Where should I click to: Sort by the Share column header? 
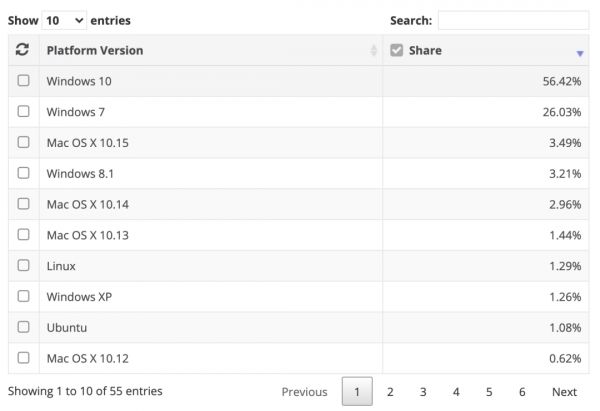pos(425,51)
